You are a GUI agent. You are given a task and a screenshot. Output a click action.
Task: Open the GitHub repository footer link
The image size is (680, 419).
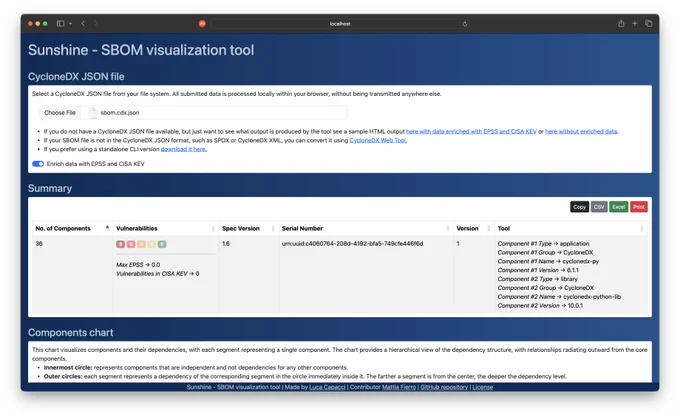pos(444,387)
